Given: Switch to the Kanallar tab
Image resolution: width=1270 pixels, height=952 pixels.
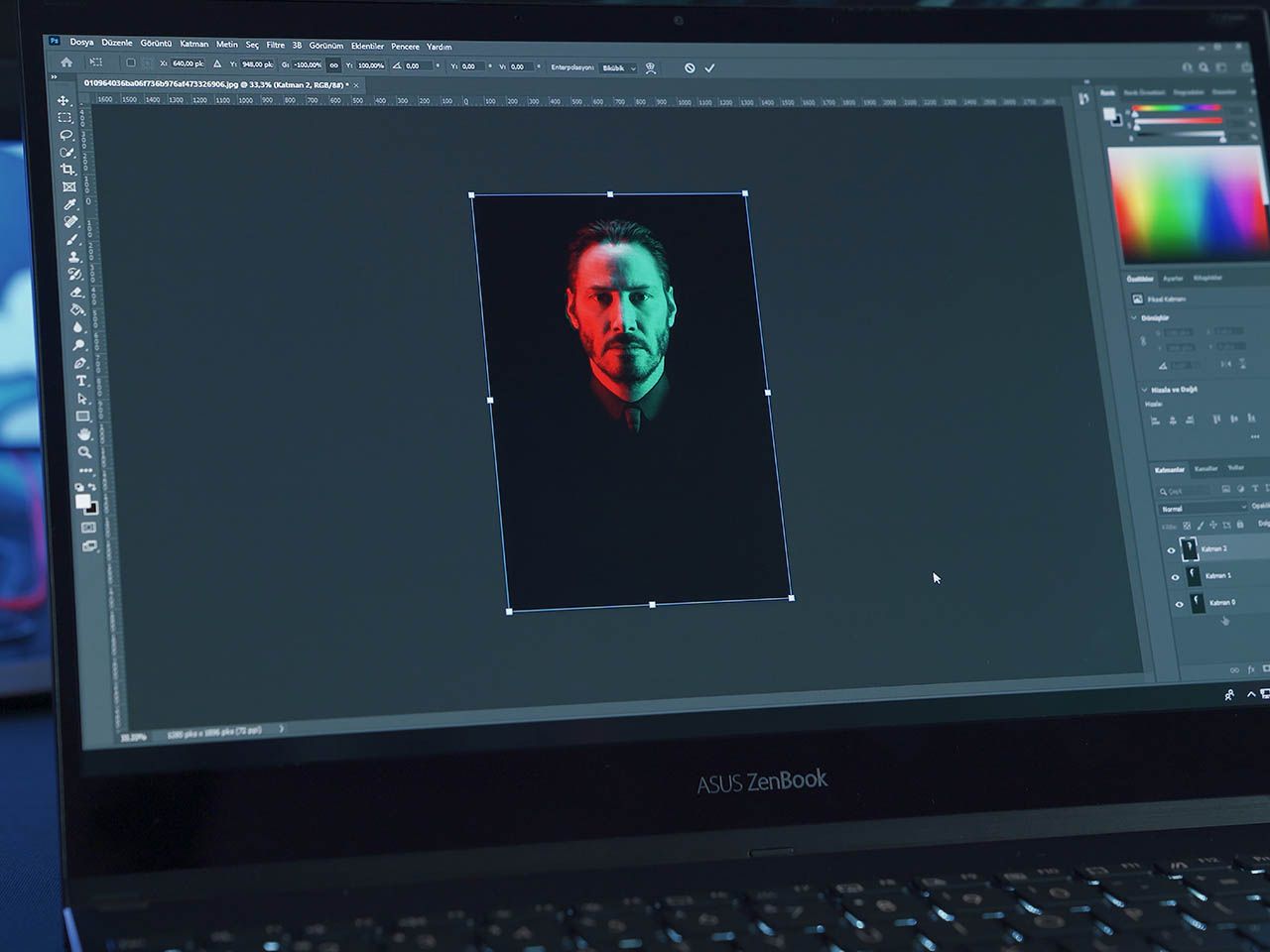Looking at the screenshot, I should [1206, 468].
